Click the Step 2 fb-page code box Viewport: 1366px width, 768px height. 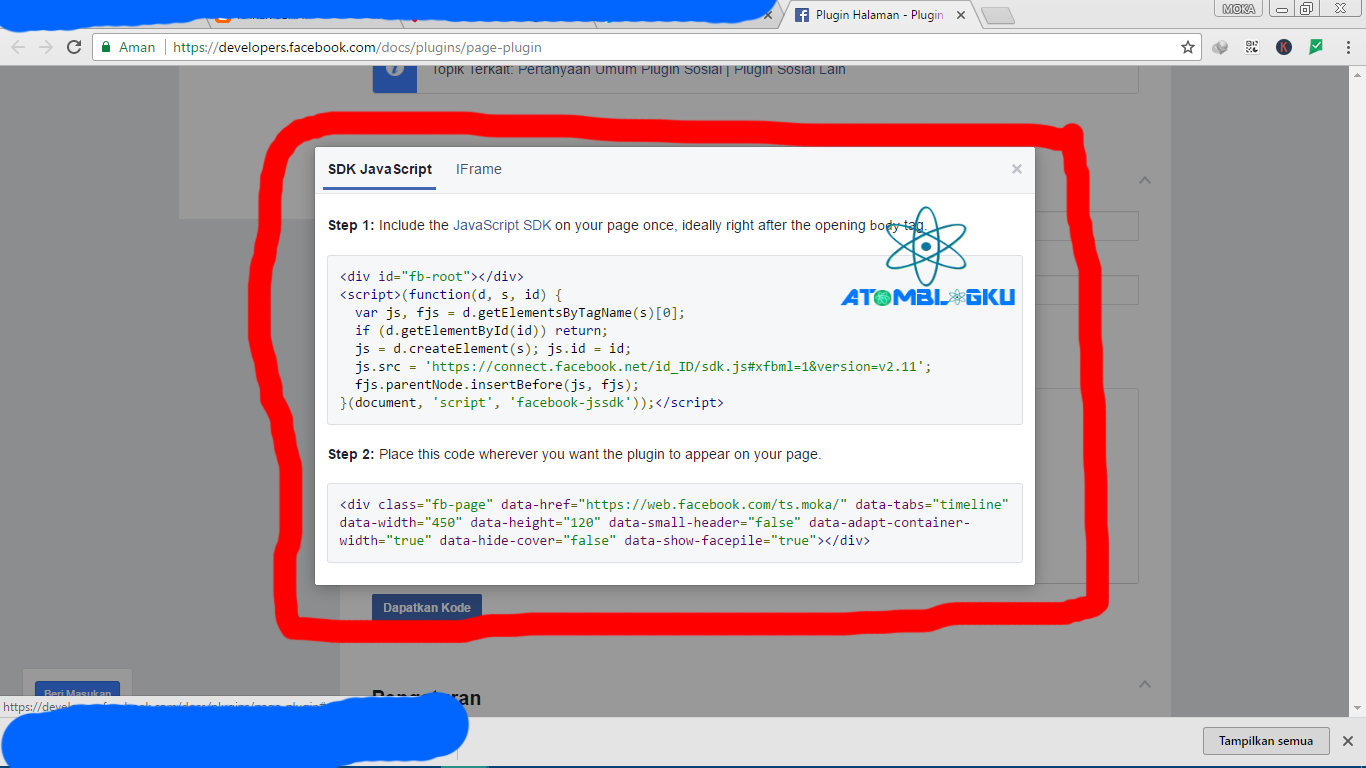(x=675, y=523)
